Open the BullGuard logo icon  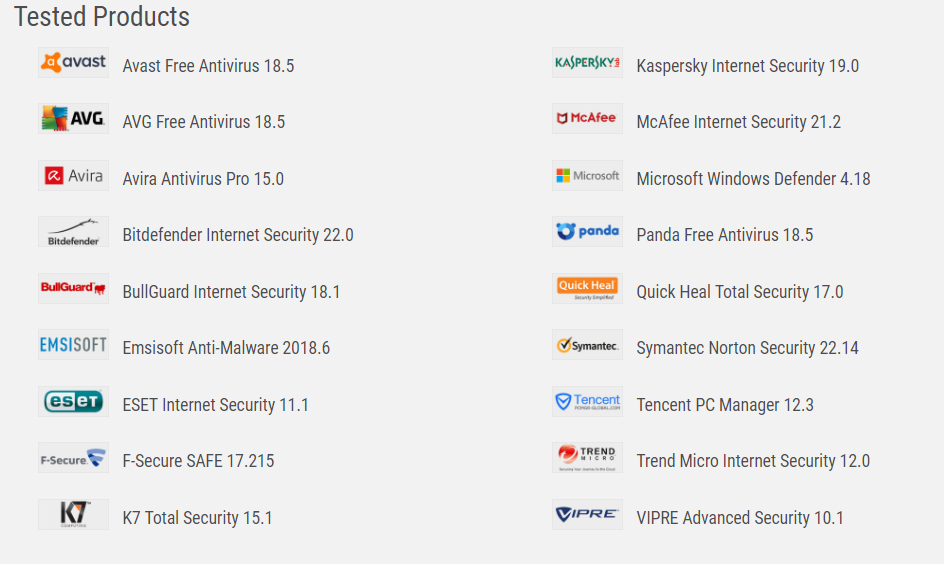73,289
